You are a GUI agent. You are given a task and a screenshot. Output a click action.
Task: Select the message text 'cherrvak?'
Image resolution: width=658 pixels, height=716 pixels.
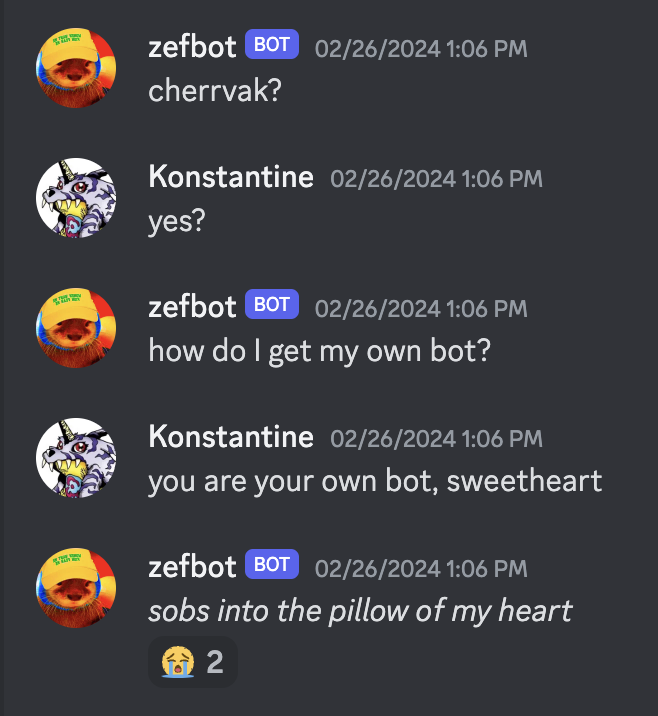pyautogui.click(x=215, y=90)
